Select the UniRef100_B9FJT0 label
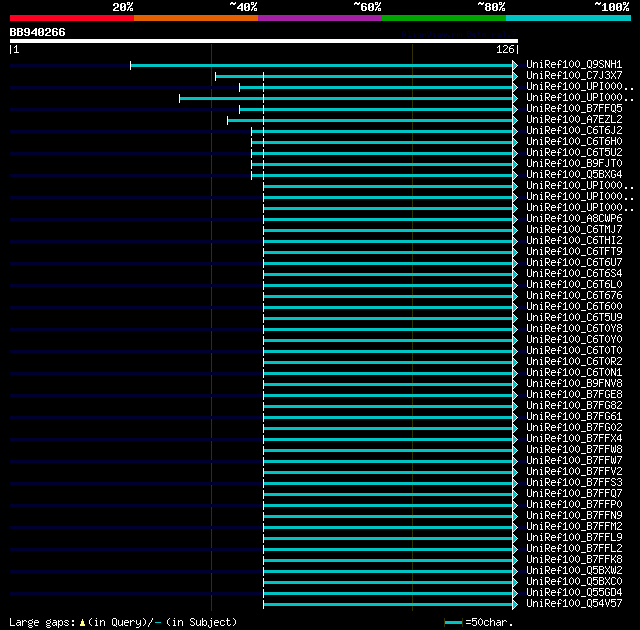The height and width of the screenshot is (630, 640). point(574,164)
